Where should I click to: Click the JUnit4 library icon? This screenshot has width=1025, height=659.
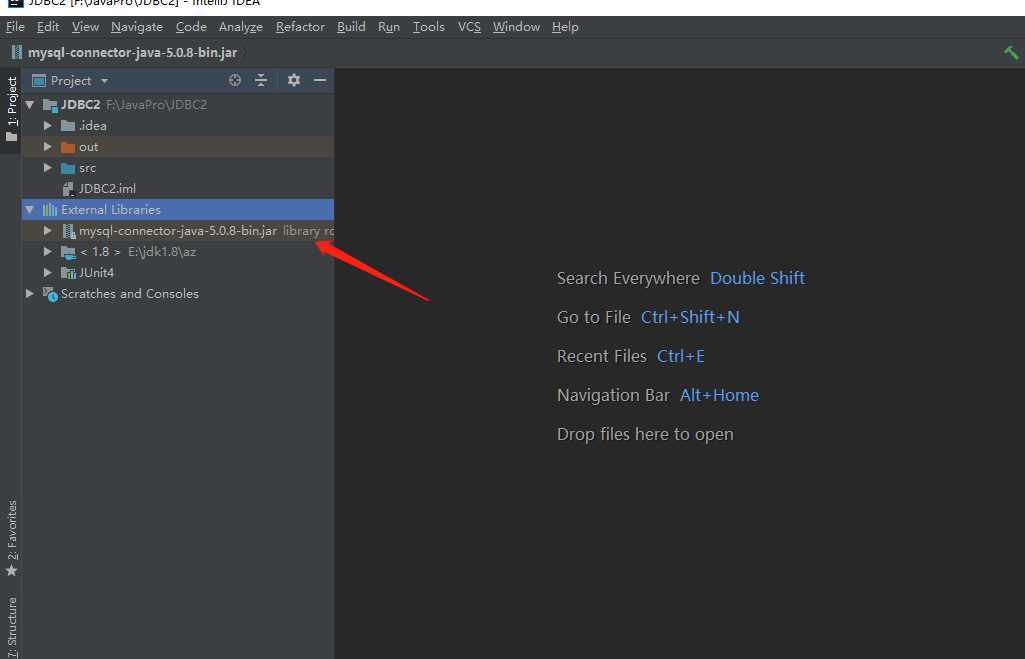[x=68, y=273]
